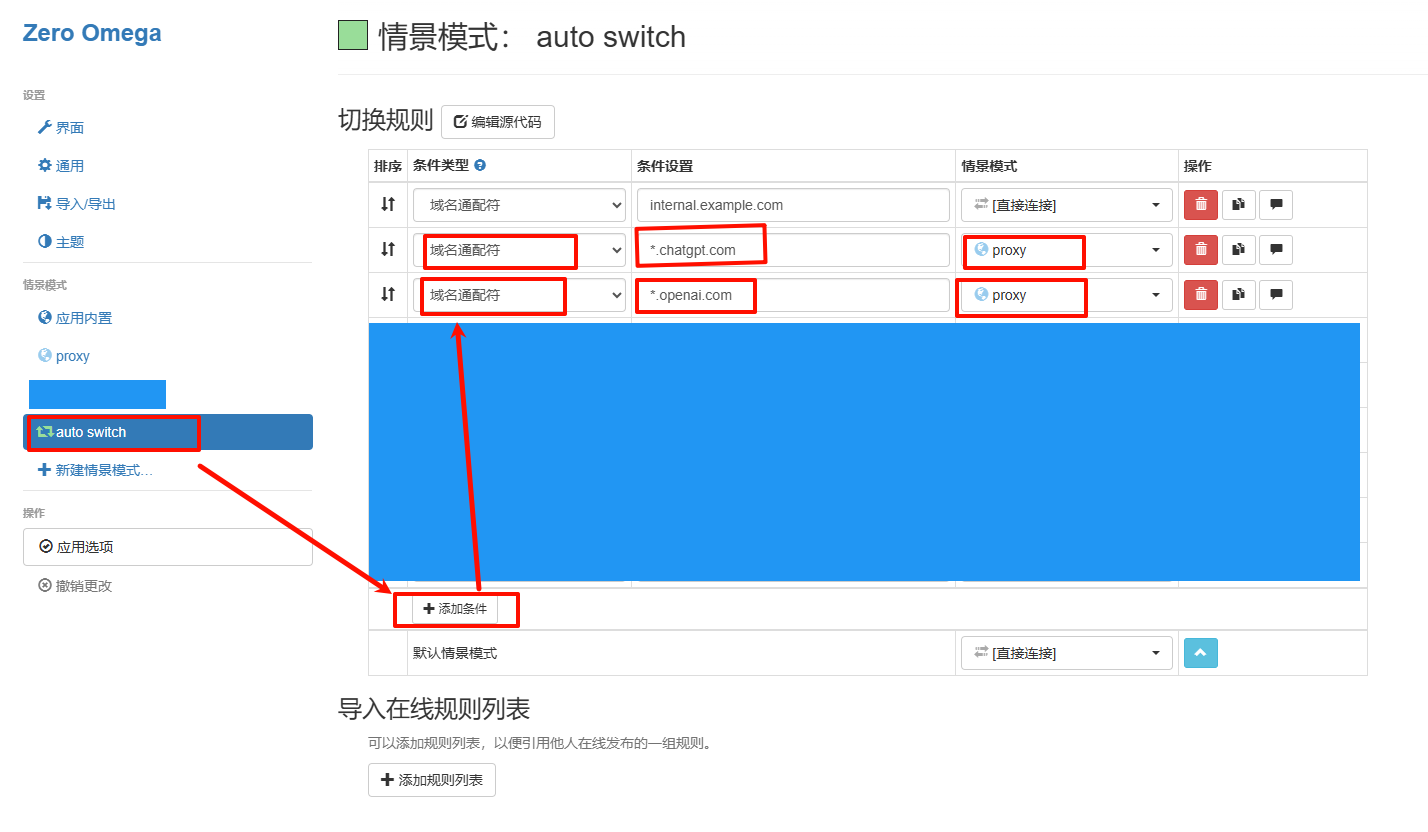Duplicate the *.chatgpt.com rule

click(x=1238, y=250)
